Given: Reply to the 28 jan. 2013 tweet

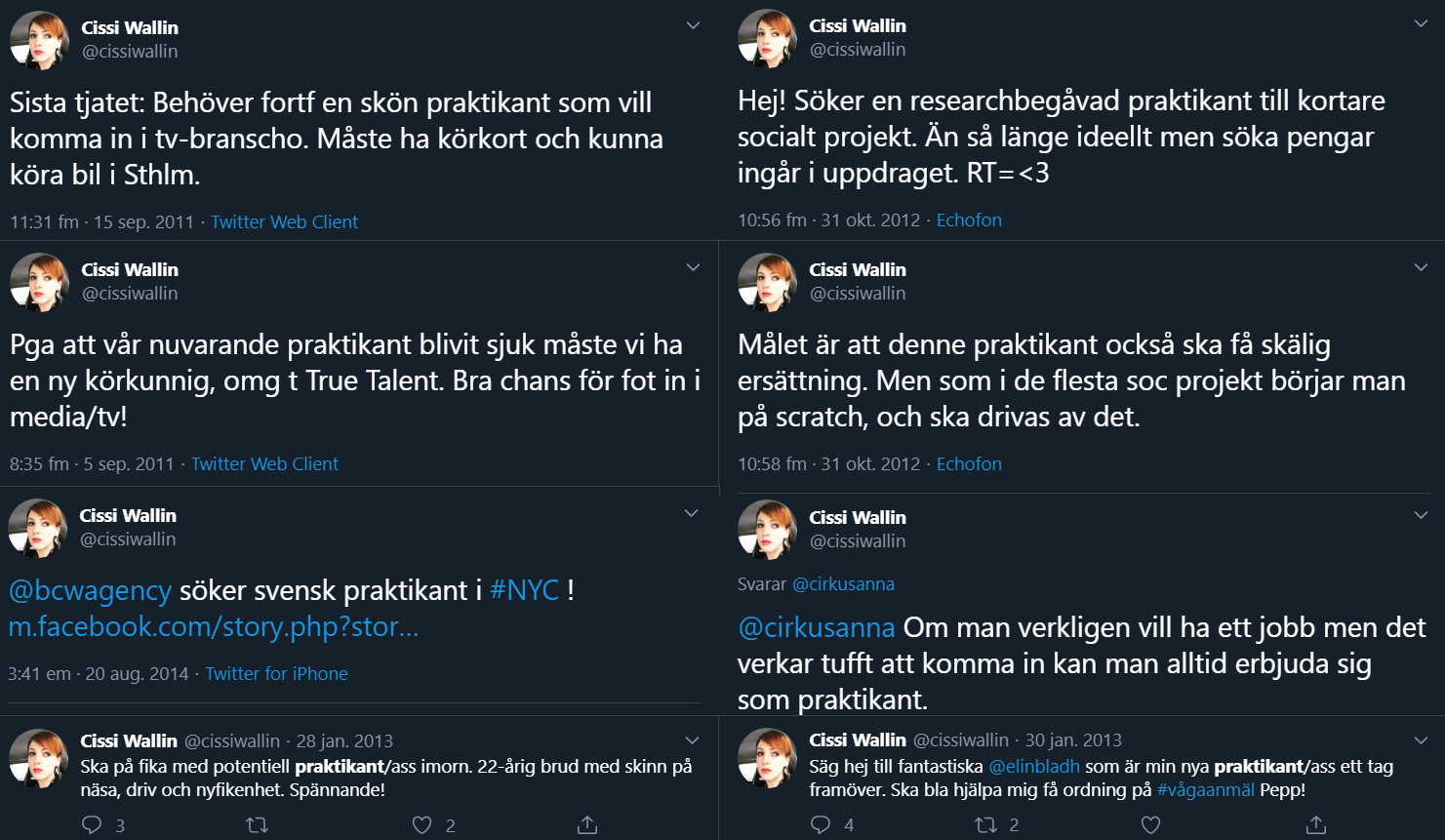Looking at the screenshot, I should [92, 825].
